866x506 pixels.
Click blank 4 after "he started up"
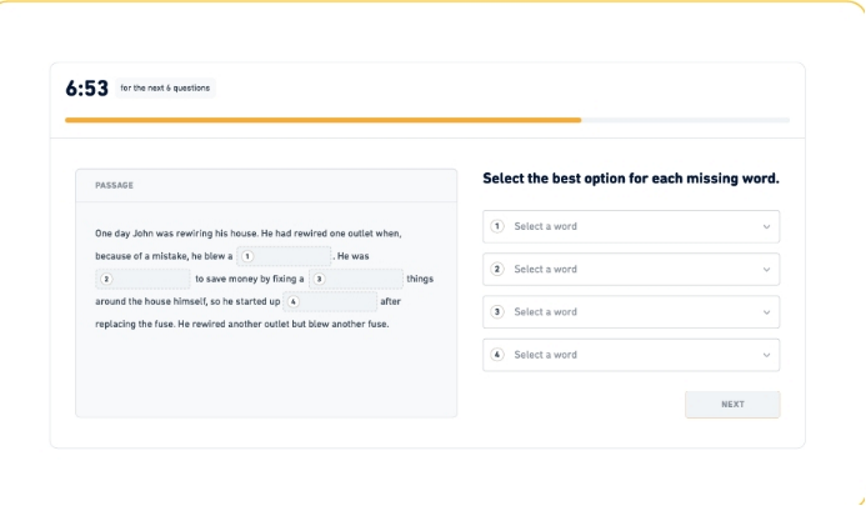pos(330,301)
